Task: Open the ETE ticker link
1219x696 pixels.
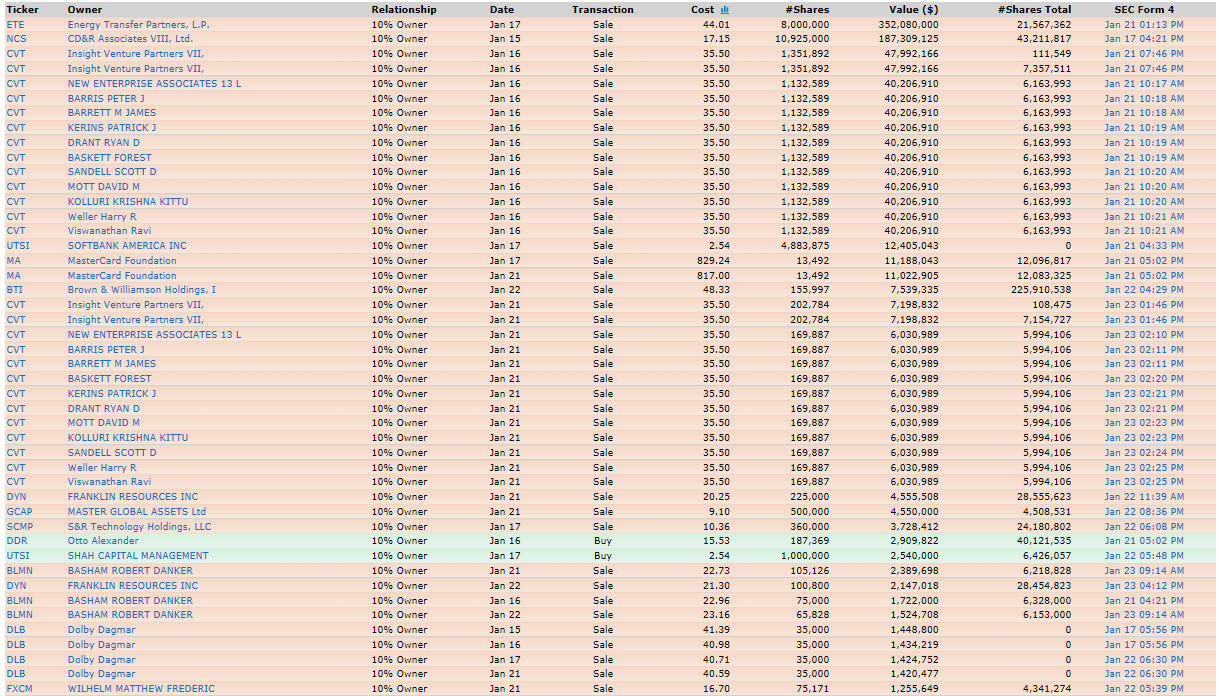Action: [15, 24]
